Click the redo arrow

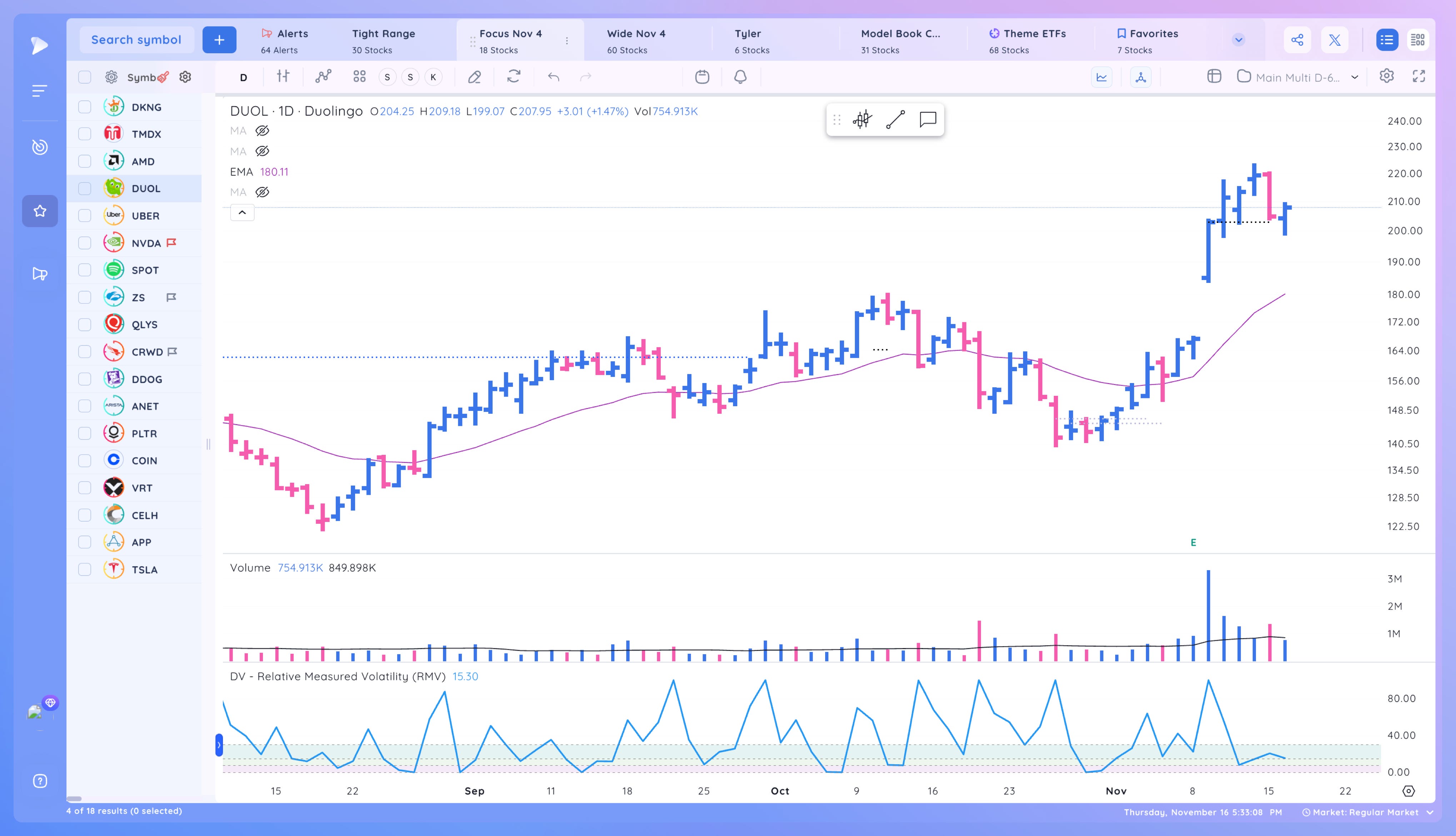pyautogui.click(x=585, y=76)
